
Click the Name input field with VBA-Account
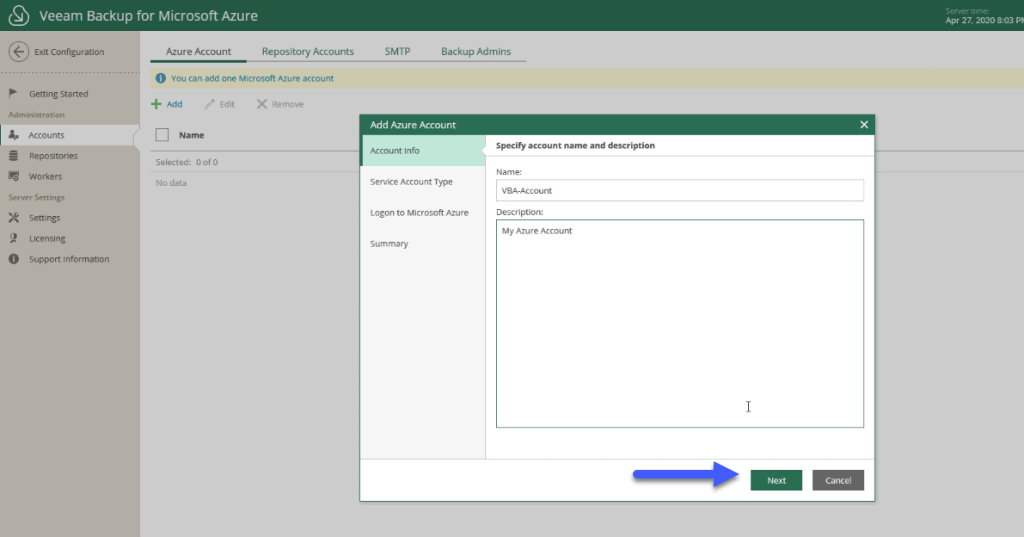point(680,190)
